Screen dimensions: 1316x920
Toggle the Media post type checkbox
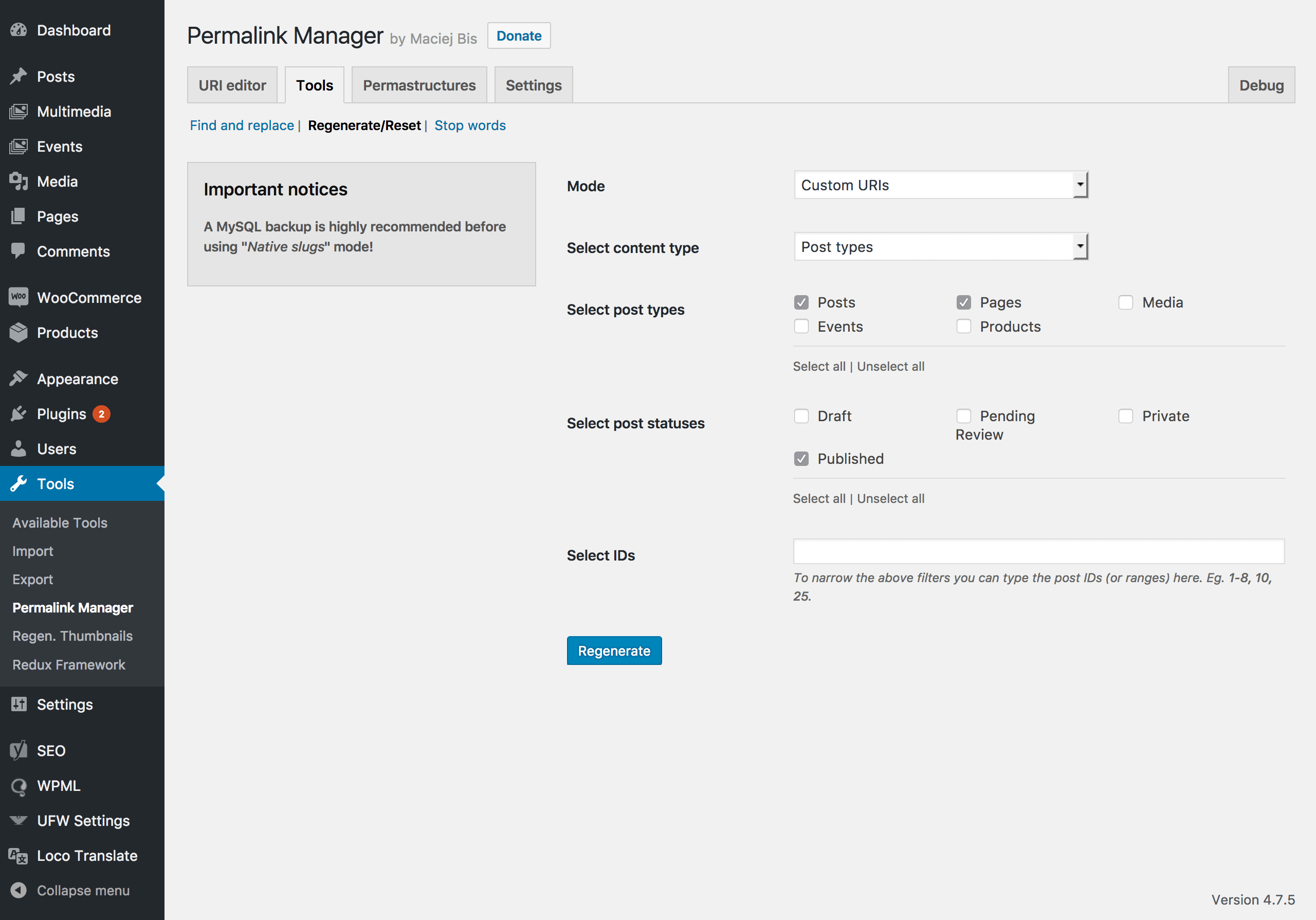point(1126,302)
